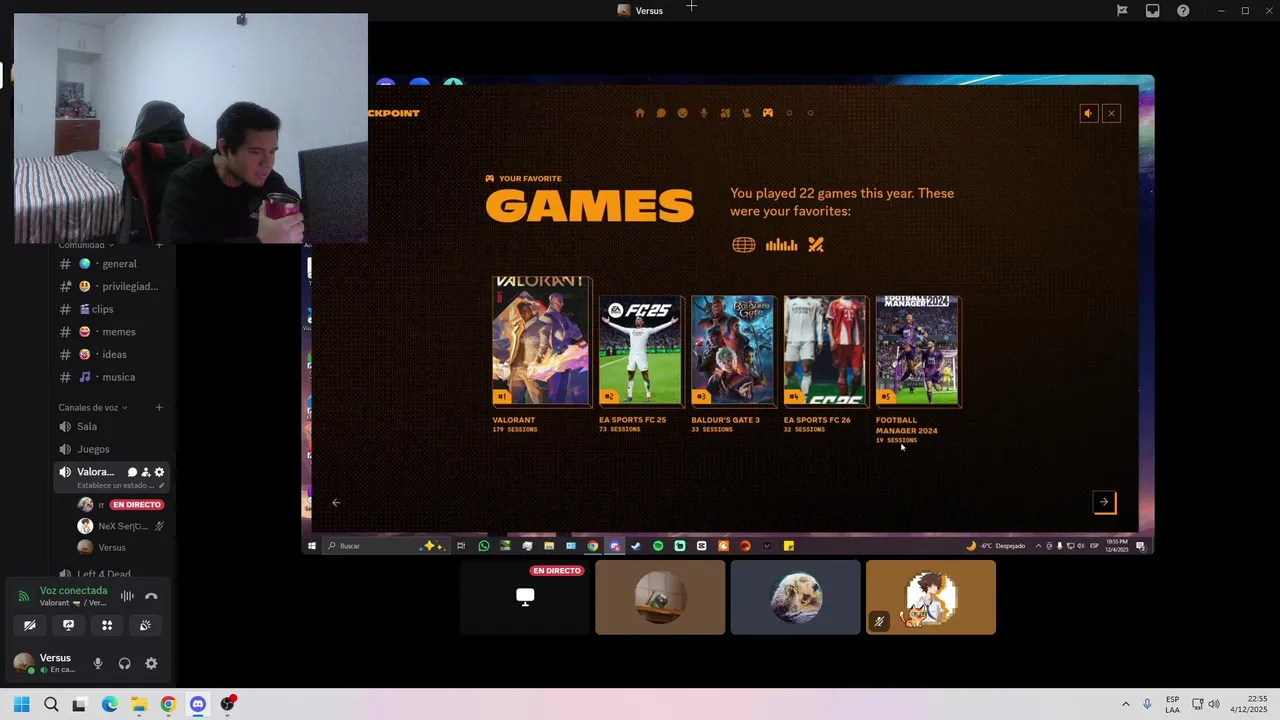
Task: Open Discord inbox icon in title bar
Action: pos(1153,11)
